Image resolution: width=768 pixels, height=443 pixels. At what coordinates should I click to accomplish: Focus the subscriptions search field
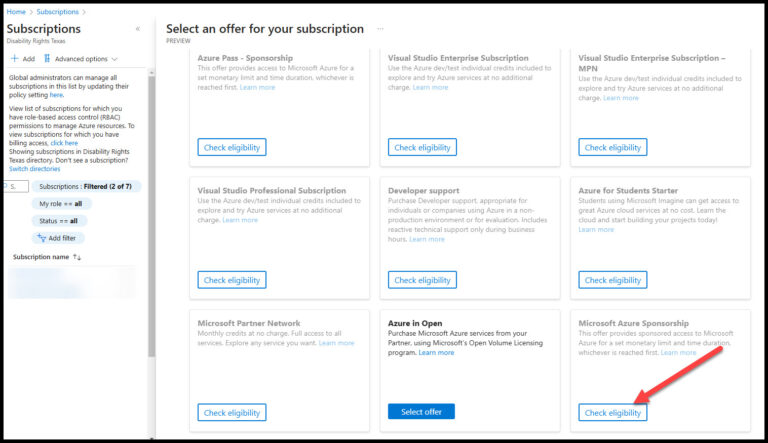tap(16, 187)
